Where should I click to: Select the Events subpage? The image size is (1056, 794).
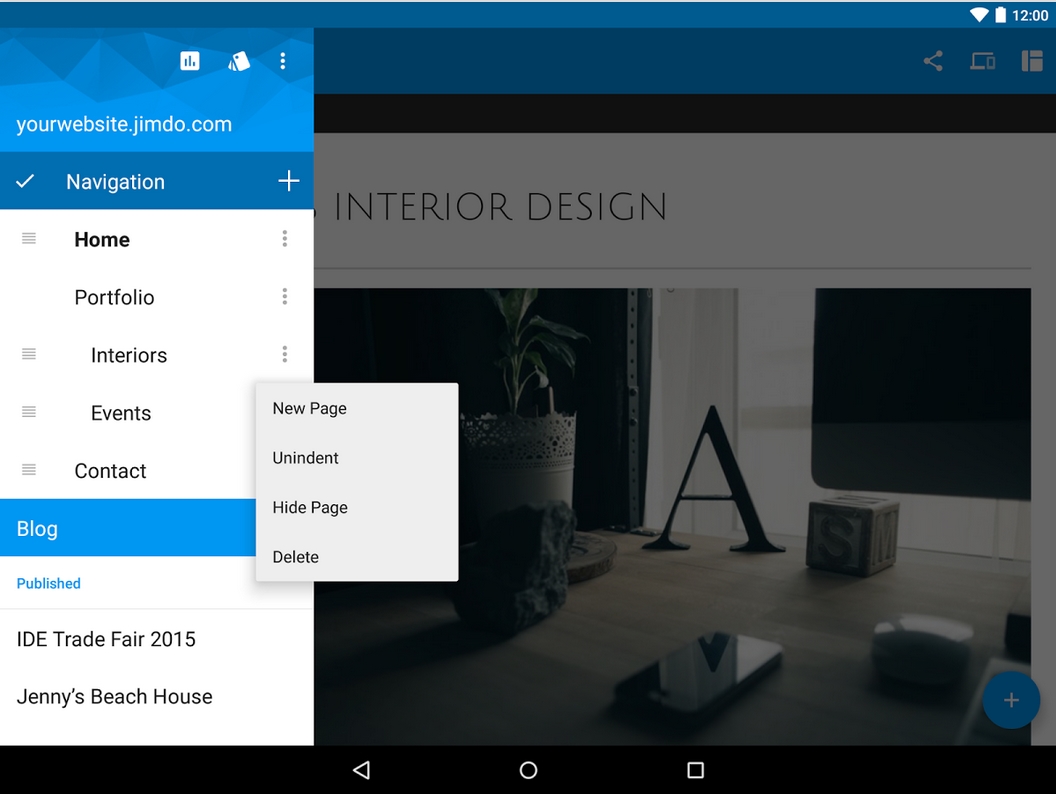click(x=121, y=413)
